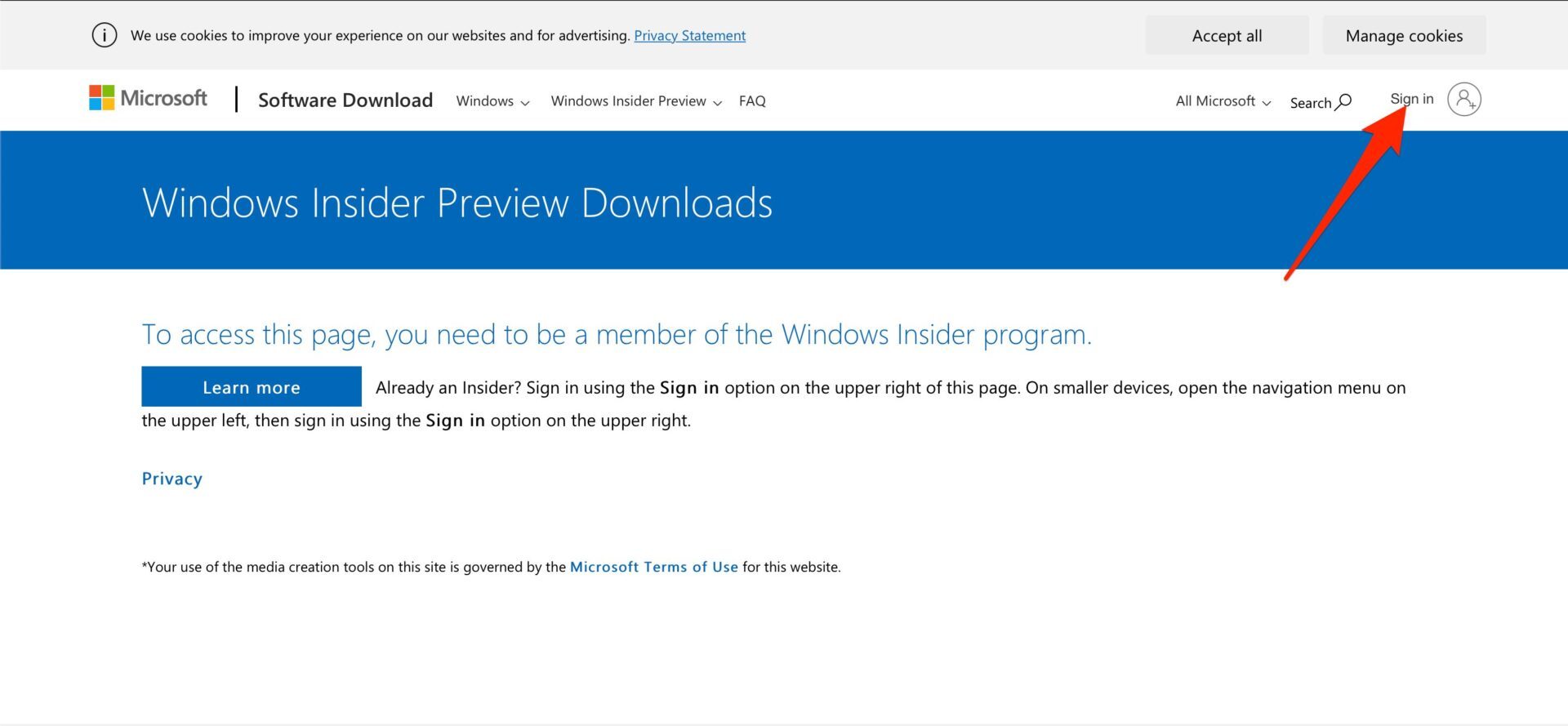The image size is (1568, 726).
Task: Open the FAQ page
Action: point(752,101)
